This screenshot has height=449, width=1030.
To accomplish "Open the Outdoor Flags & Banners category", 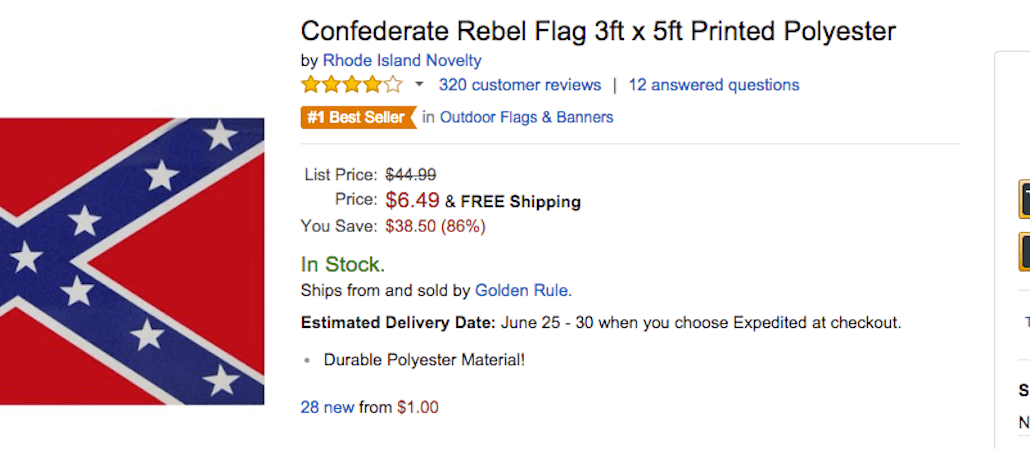I will pos(526,117).
